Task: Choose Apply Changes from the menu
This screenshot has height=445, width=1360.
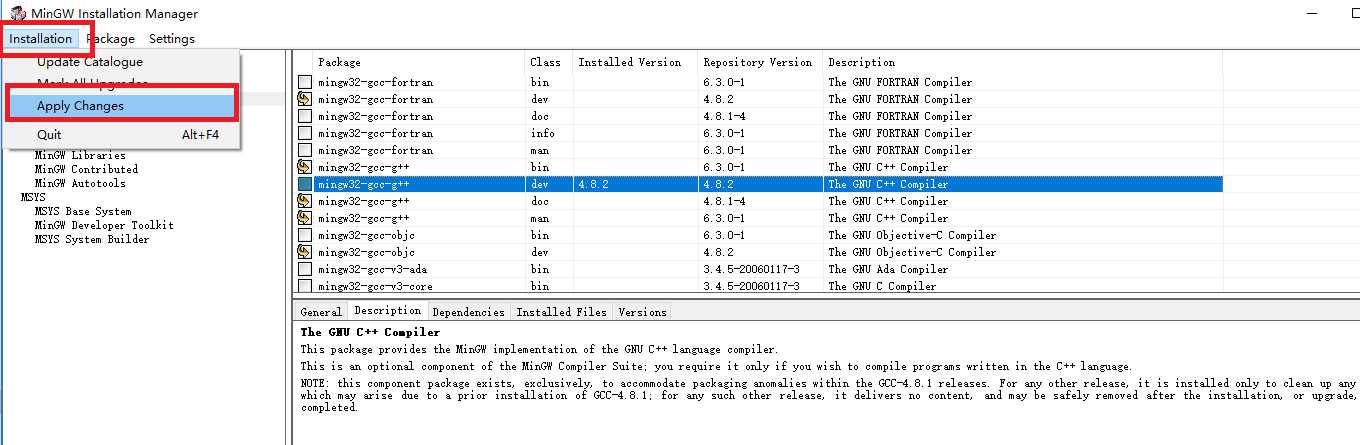Action: point(121,105)
